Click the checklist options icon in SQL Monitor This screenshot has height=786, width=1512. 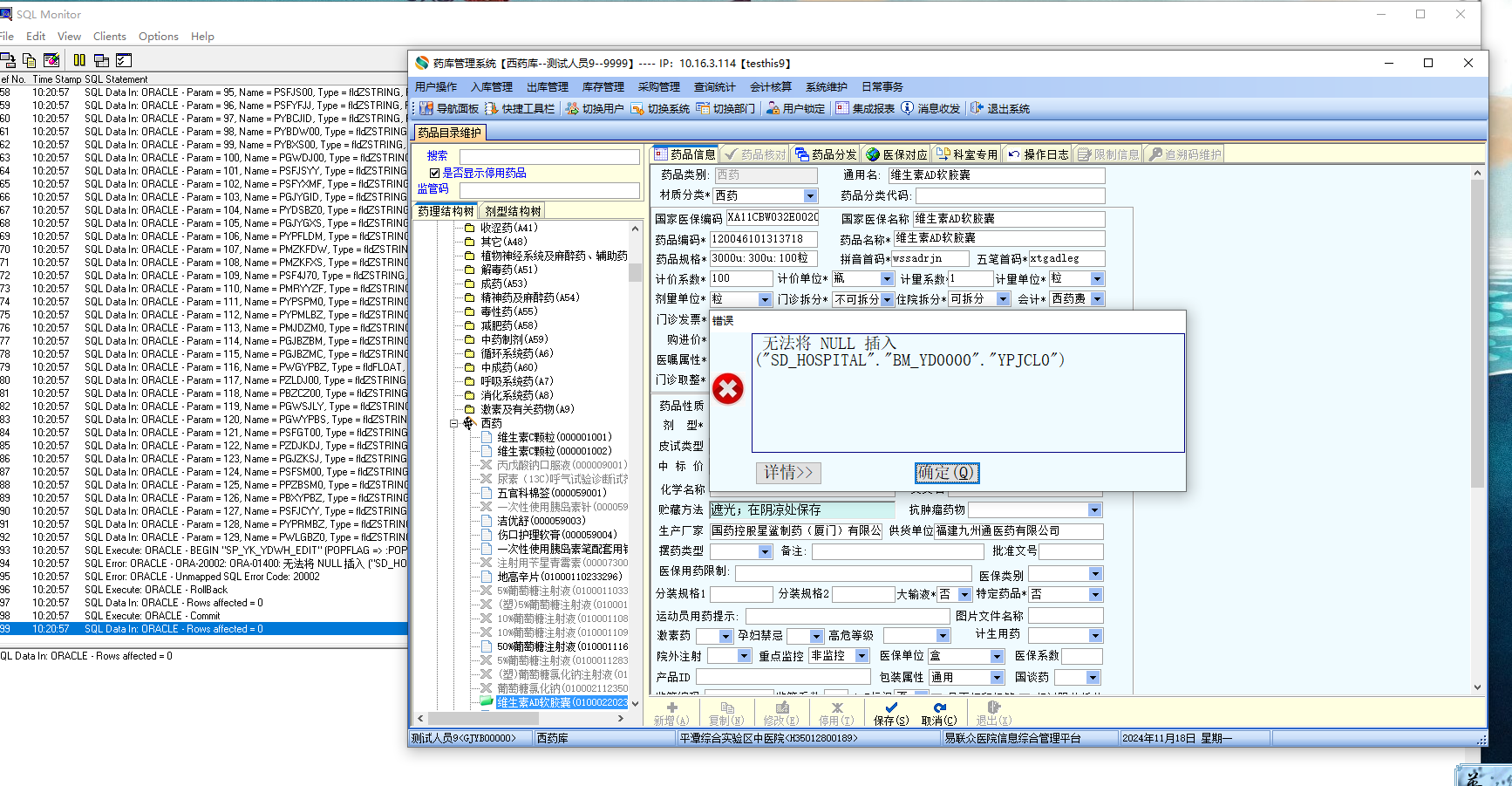pos(124,60)
